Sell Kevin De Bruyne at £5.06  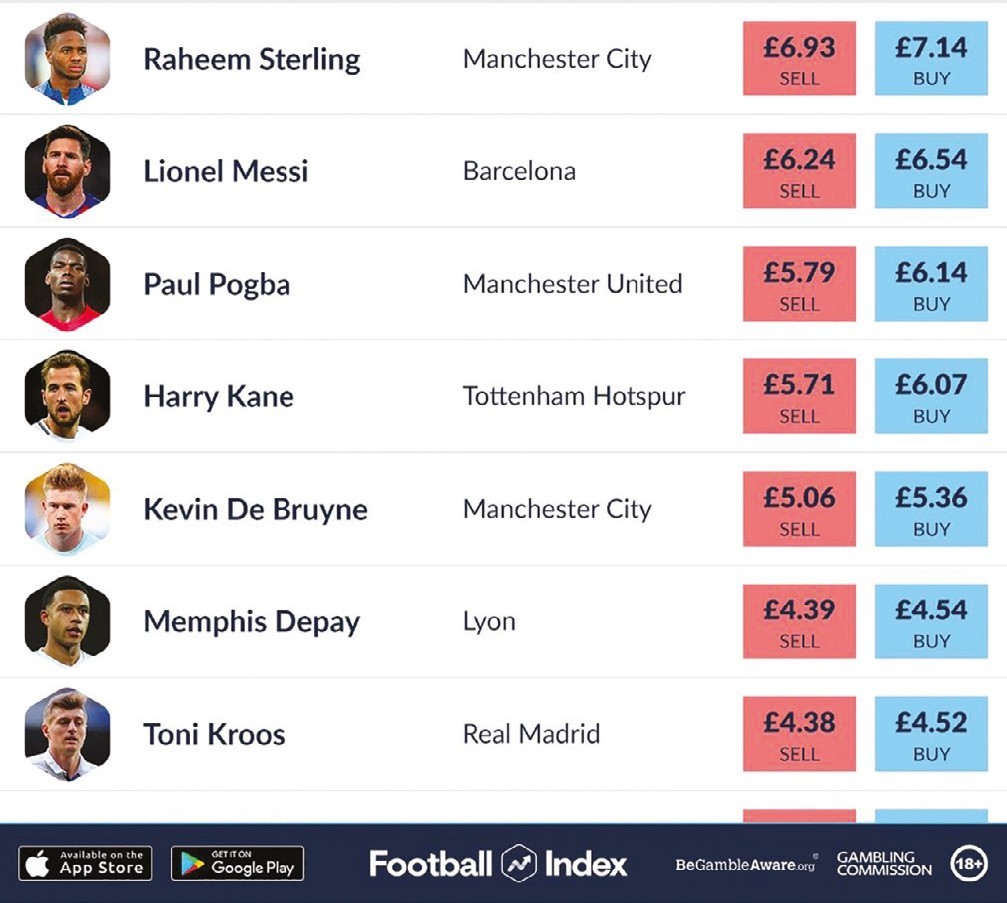point(799,509)
